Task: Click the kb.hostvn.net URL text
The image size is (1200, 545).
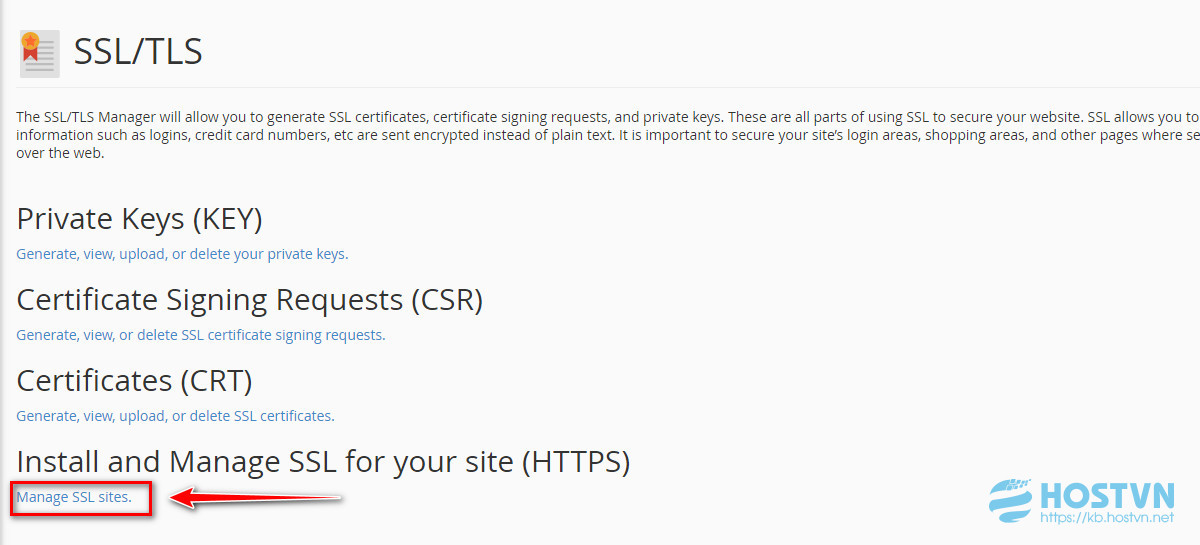Action: [1107, 518]
